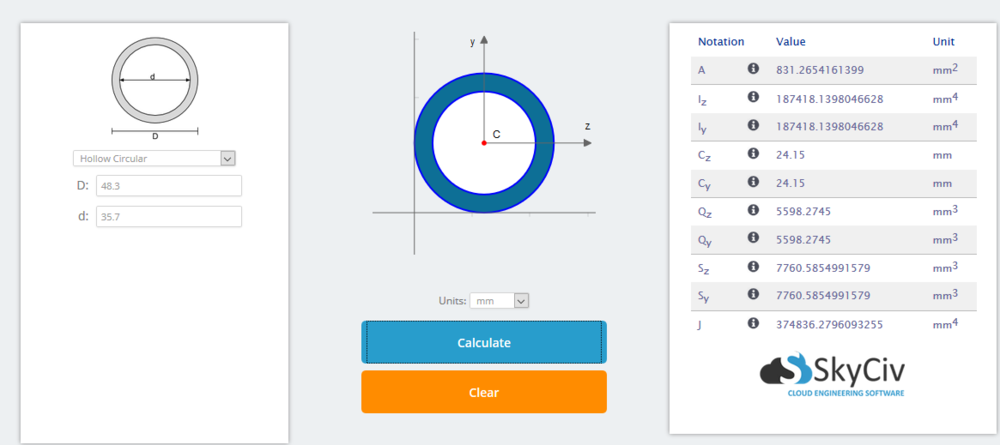Click the SkyCiv logo
The image size is (1000, 445).
click(832, 374)
